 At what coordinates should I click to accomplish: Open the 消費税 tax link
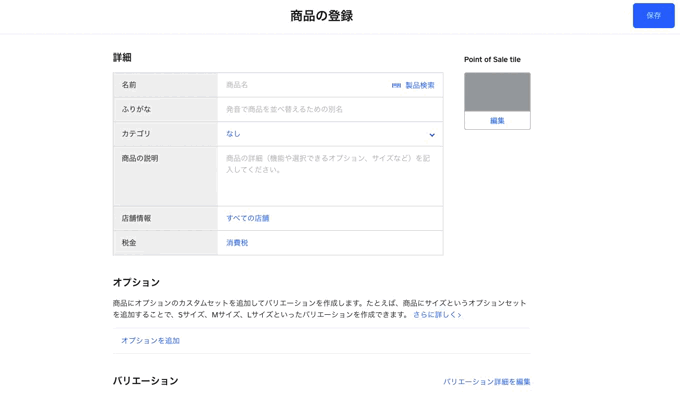tap(237, 243)
